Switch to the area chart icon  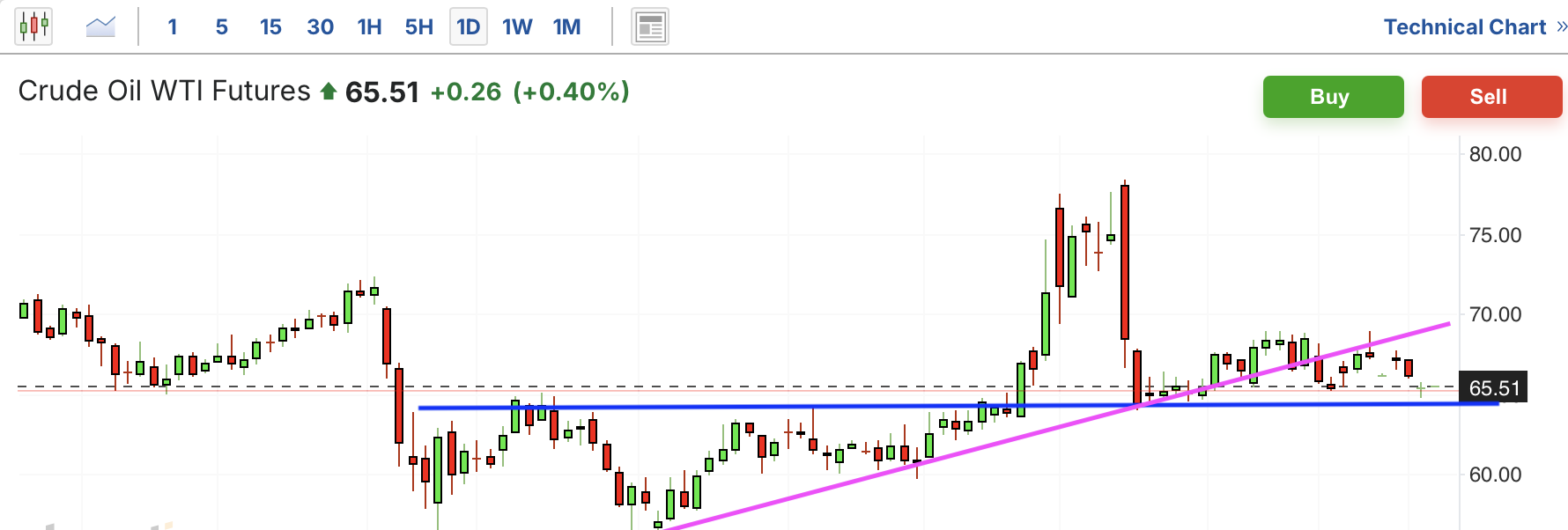coord(100,26)
